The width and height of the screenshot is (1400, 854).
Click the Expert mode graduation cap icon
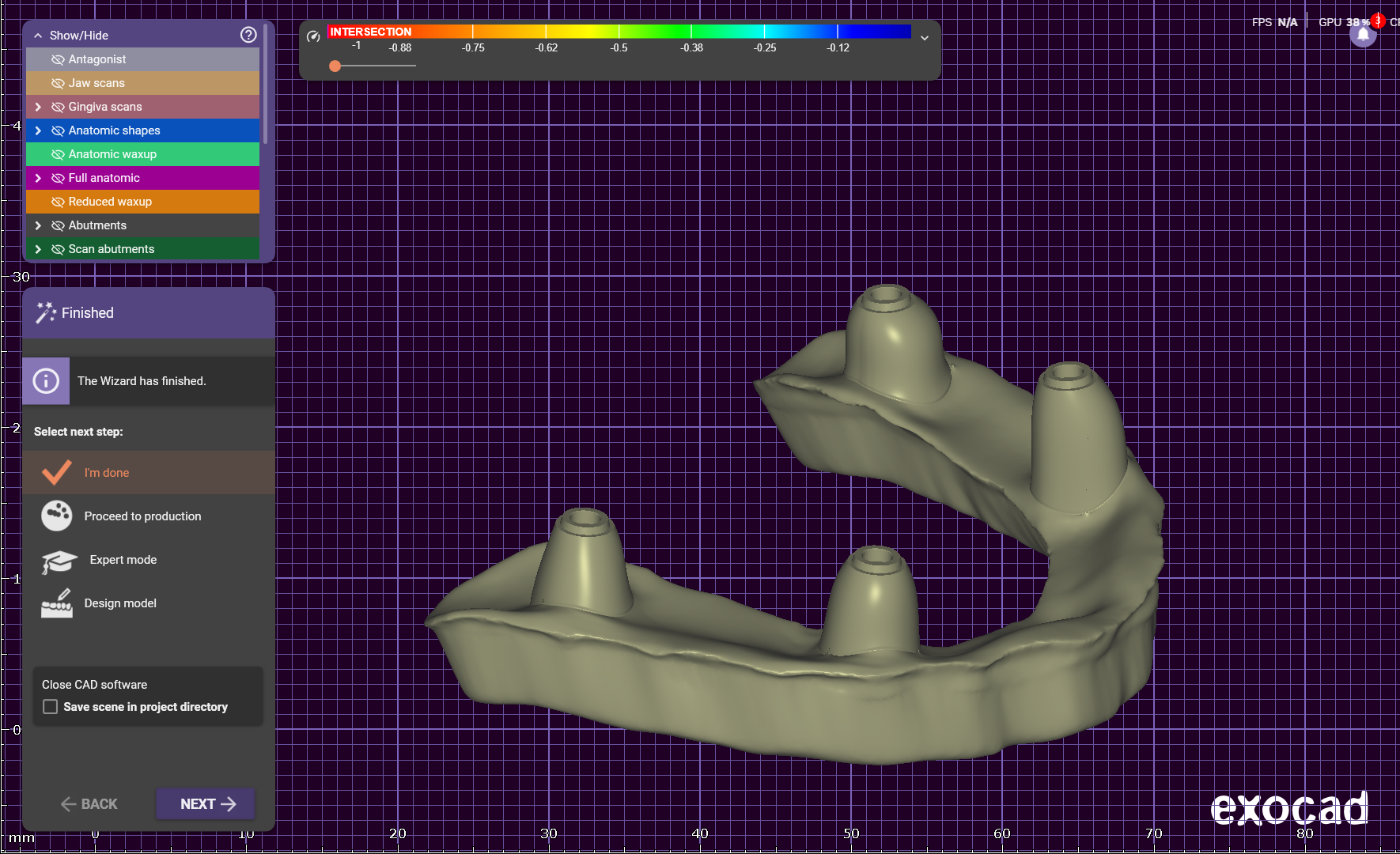pyautogui.click(x=59, y=561)
